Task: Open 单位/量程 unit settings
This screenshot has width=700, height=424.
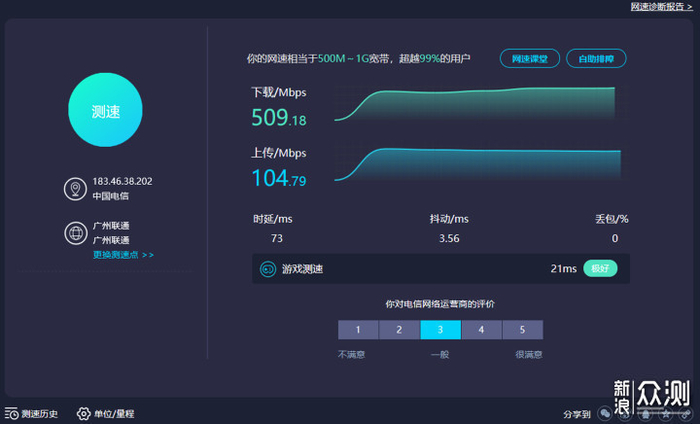Action: pyautogui.click(x=112, y=413)
